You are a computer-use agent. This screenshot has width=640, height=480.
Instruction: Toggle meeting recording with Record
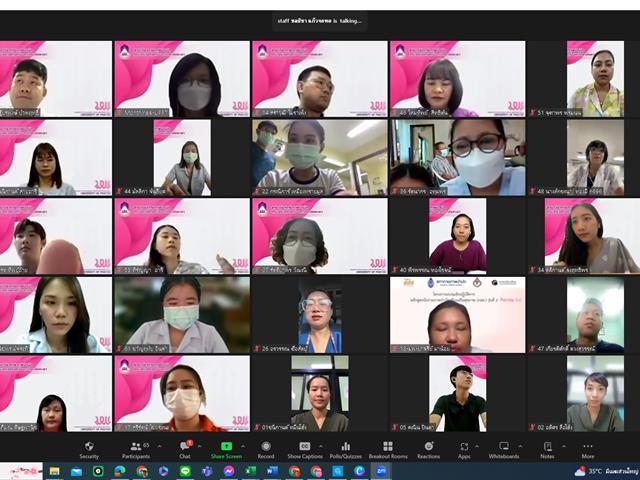point(265,449)
